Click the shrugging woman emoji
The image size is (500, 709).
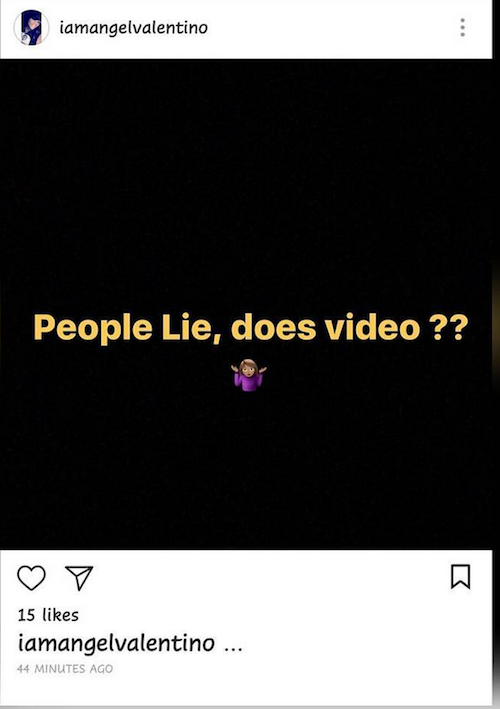[x=249, y=375]
